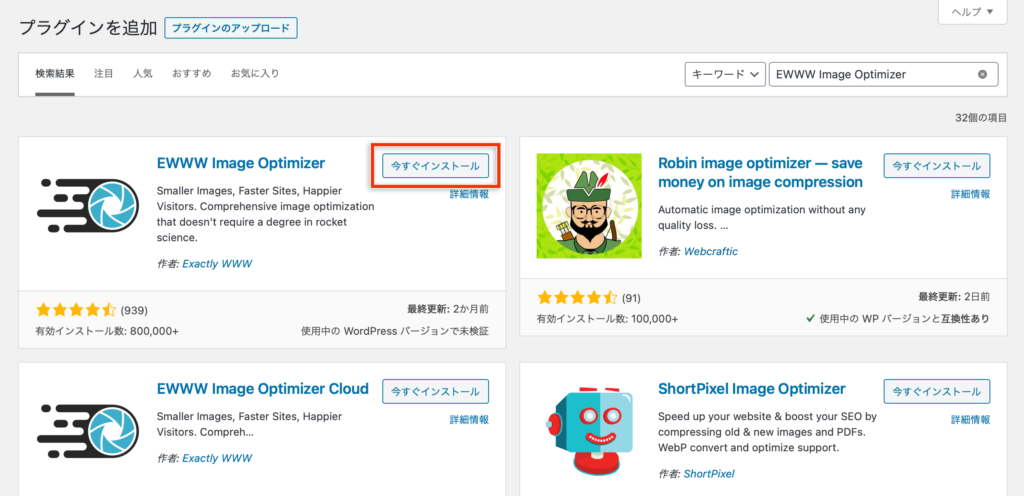This screenshot has height=496, width=1024.
Task: Switch to the 人気 tab
Action: 143,74
